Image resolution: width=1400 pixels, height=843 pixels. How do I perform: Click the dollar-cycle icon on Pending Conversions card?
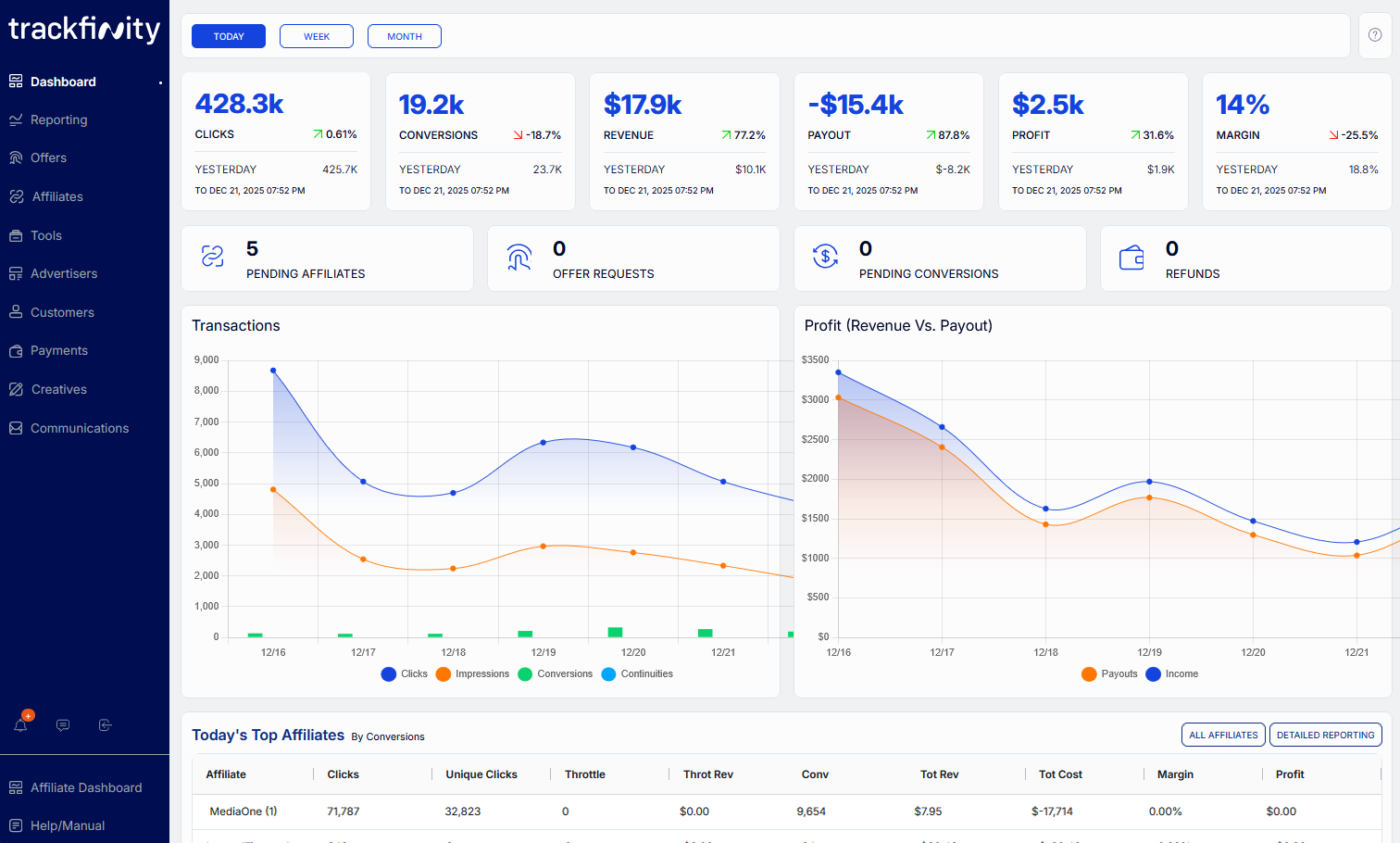pyautogui.click(x=825, y=258)
